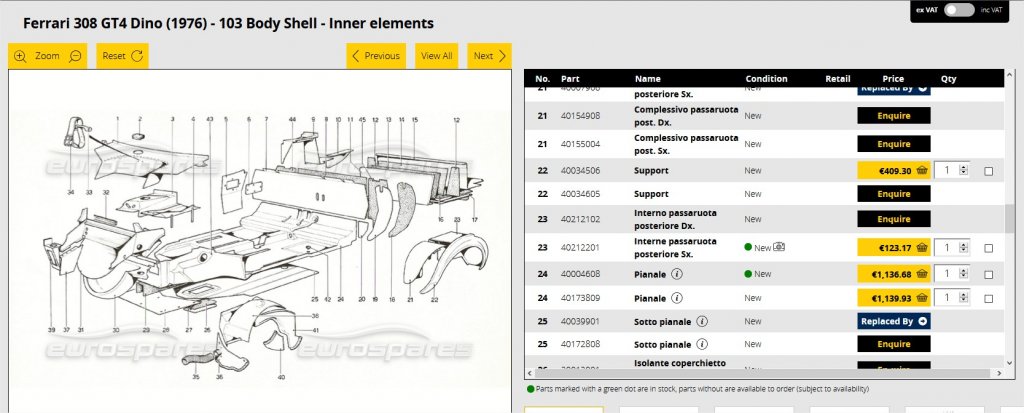1024x413 pixels.
Task: Click the zoom-out magnifier icon
Action: click(x=76, y=56)
